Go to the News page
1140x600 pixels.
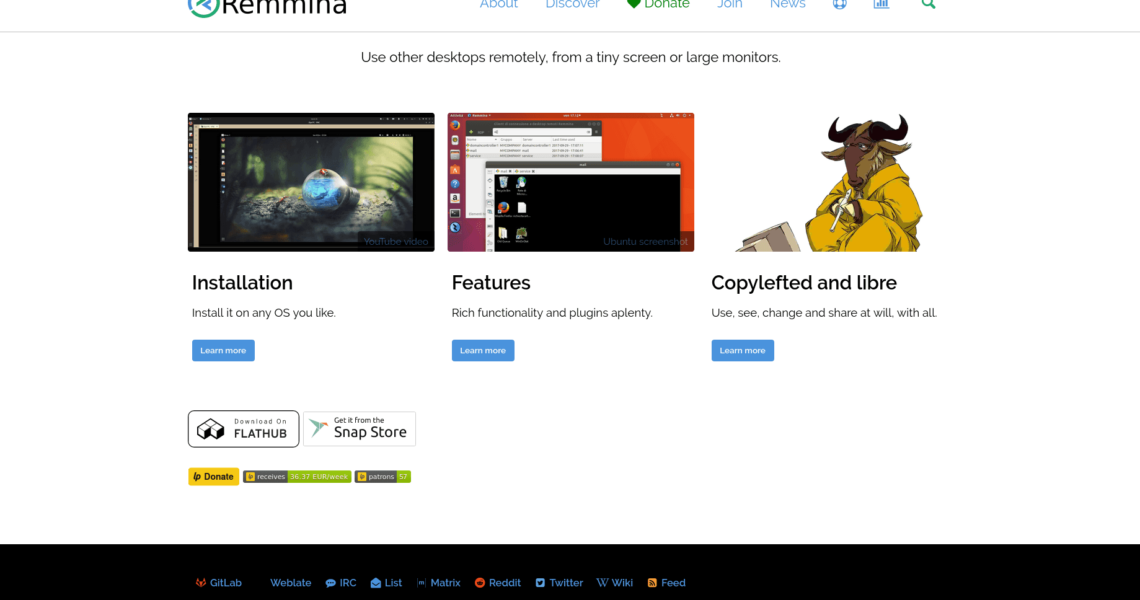pyautogui.click(x=787, y=5)
